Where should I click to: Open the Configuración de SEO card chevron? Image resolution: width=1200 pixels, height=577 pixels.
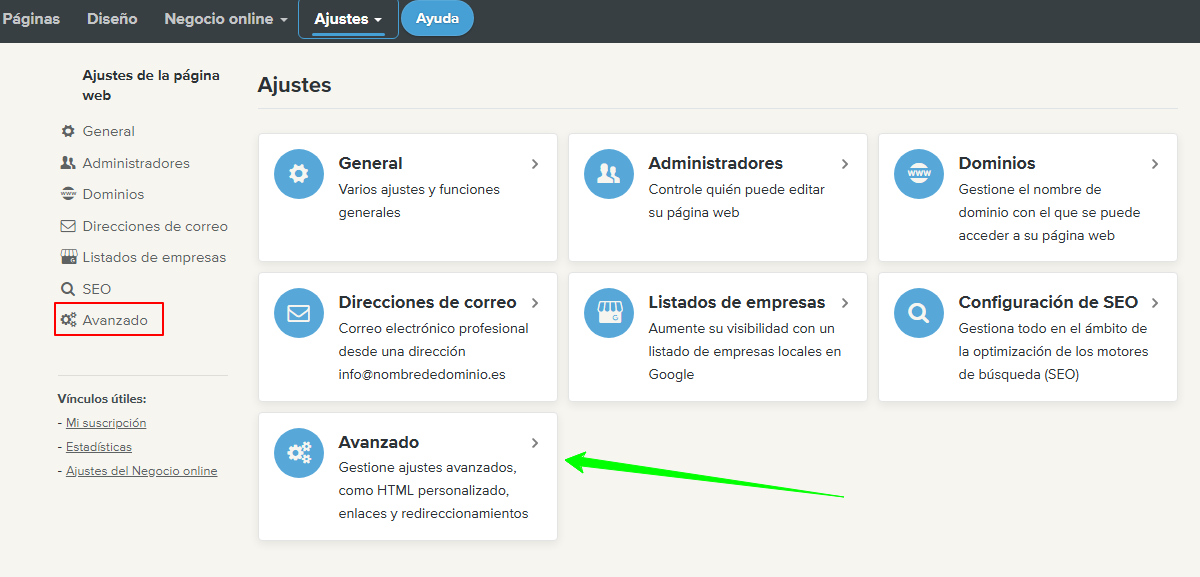[x=1155, y=303]
